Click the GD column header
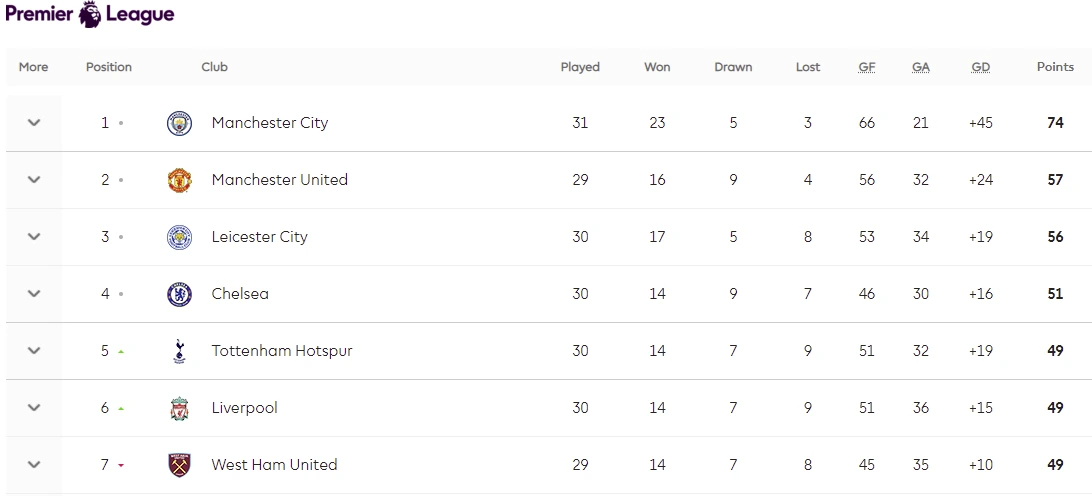The height and width of the screenshot is (496, 1092). (x=981, y=67)
